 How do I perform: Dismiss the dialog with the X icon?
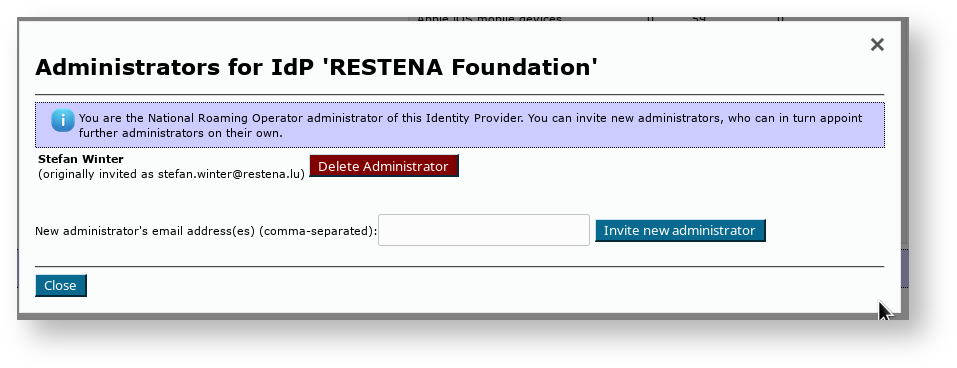coord(877,45)
